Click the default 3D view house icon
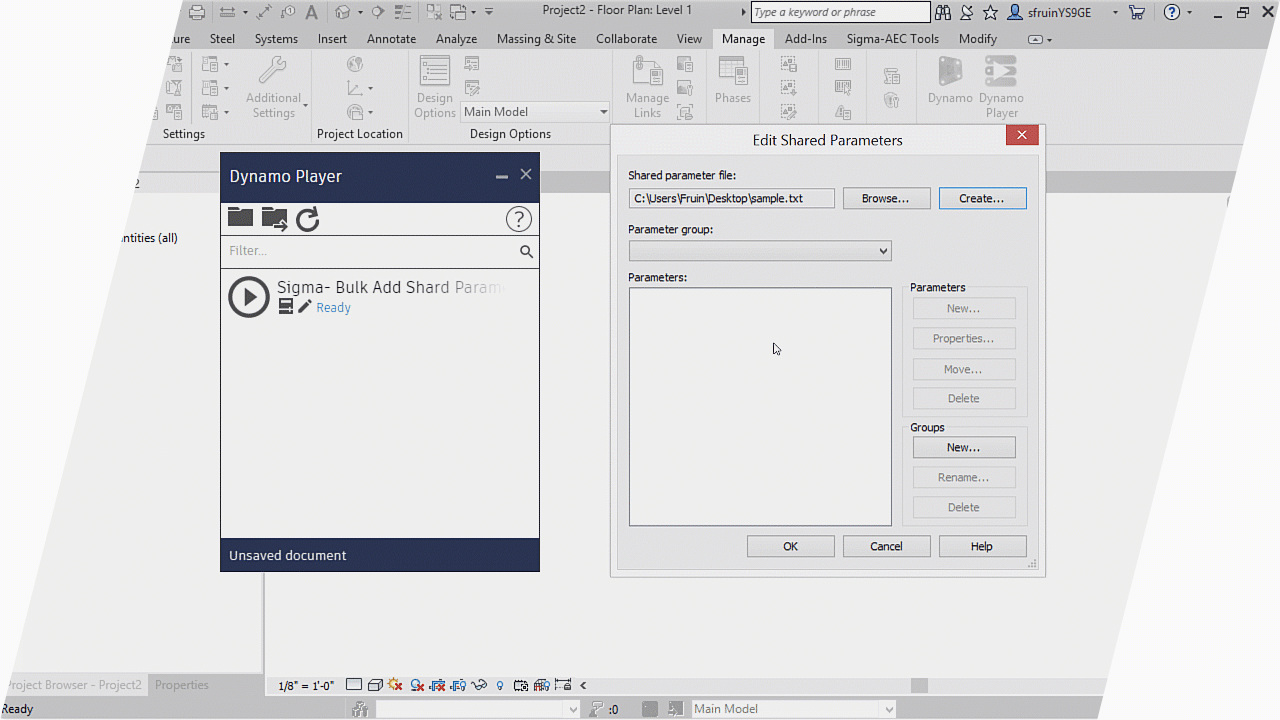This screenshot has height=720, width=1280. point(343,12)
